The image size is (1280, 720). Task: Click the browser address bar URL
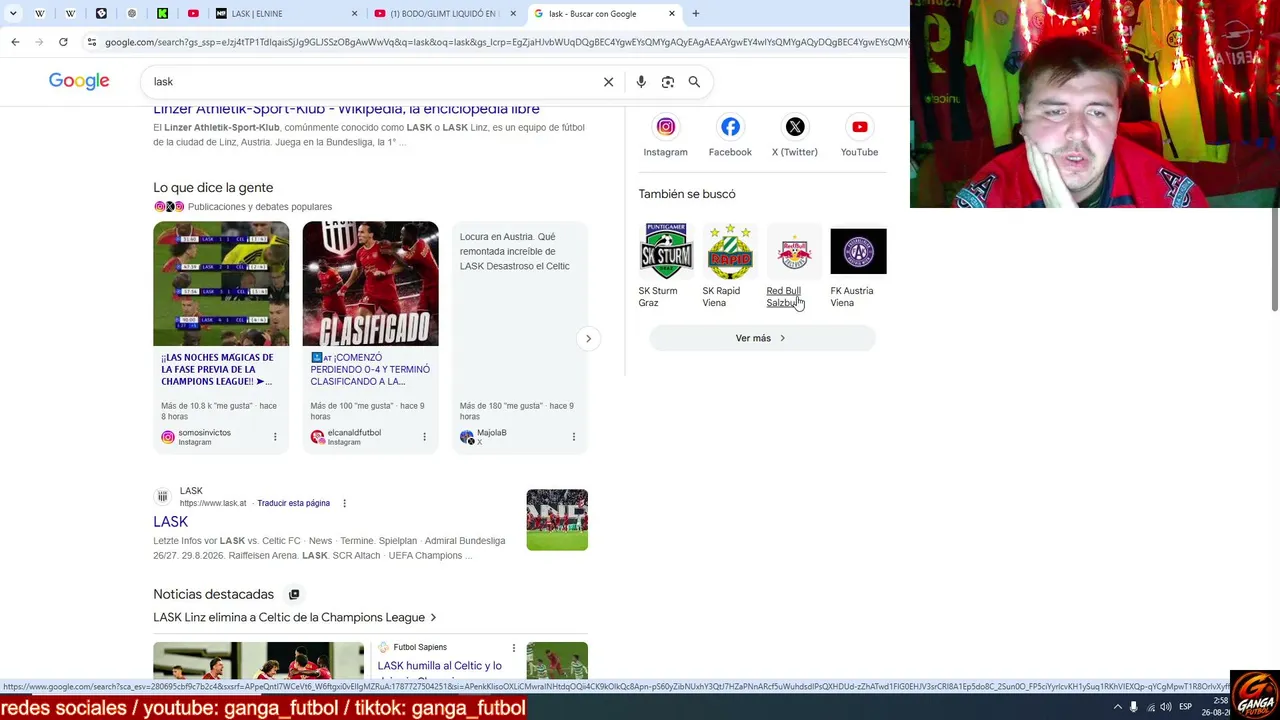pyautogui.click(x=505, y=42)
